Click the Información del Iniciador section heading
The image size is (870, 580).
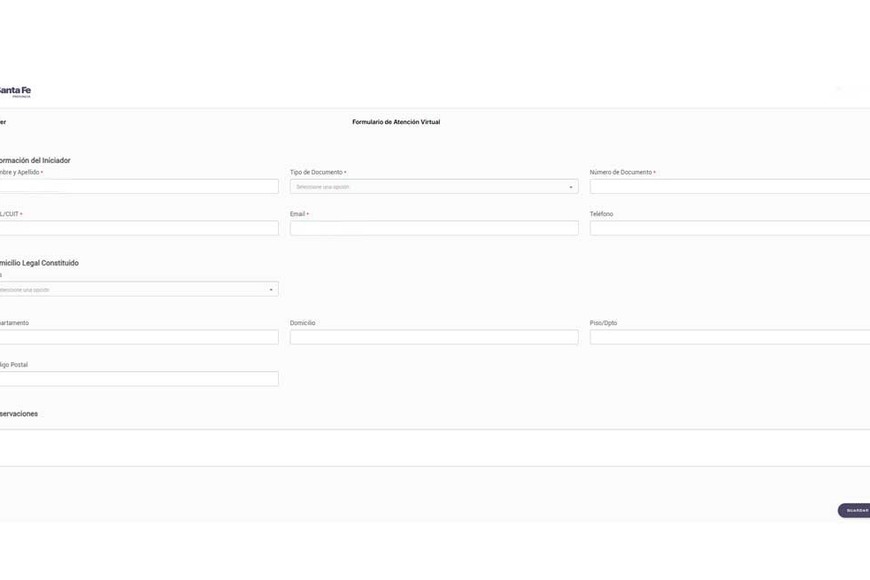(36, 160)
